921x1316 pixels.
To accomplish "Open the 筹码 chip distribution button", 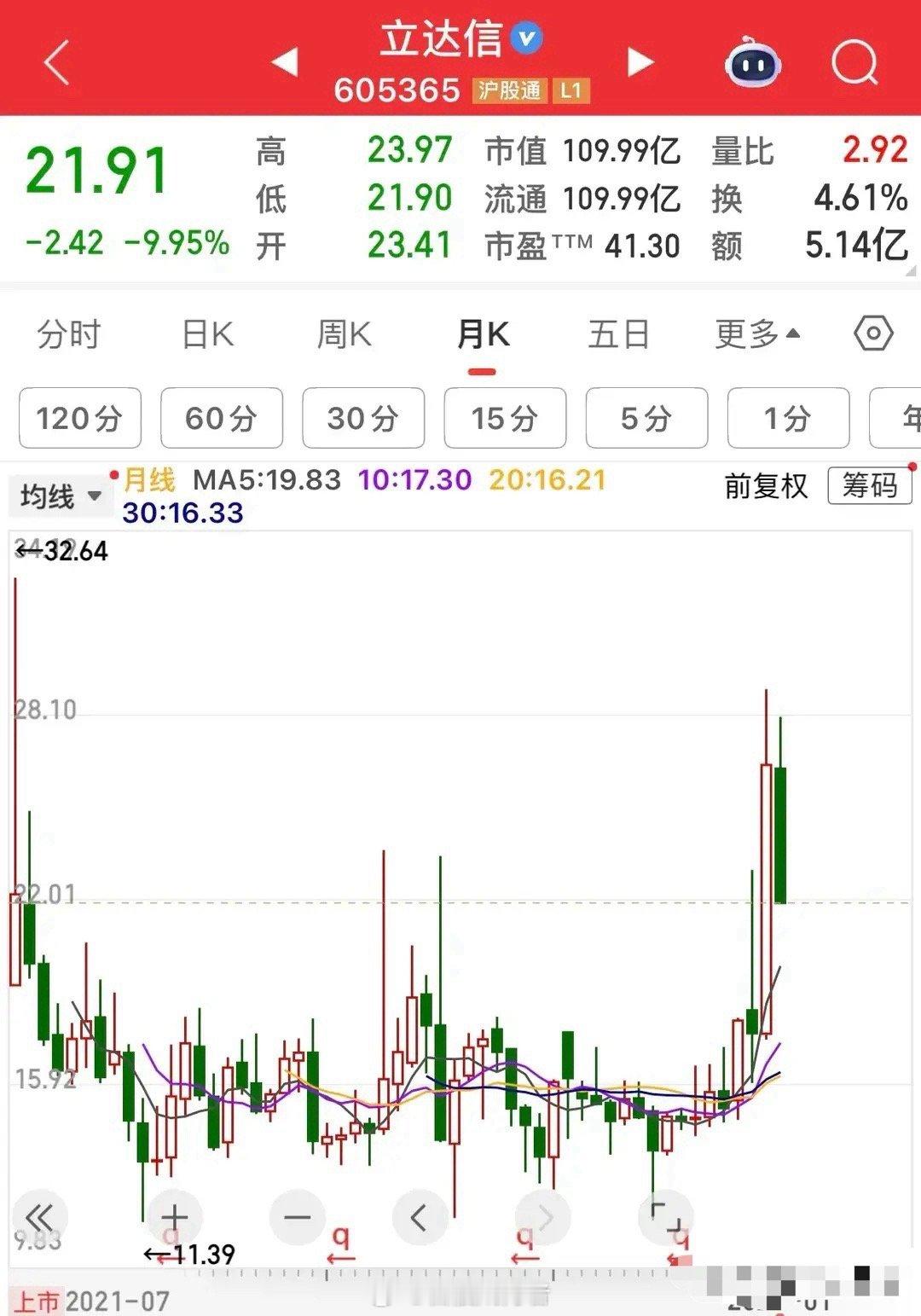I will click(x=869, y=485).
